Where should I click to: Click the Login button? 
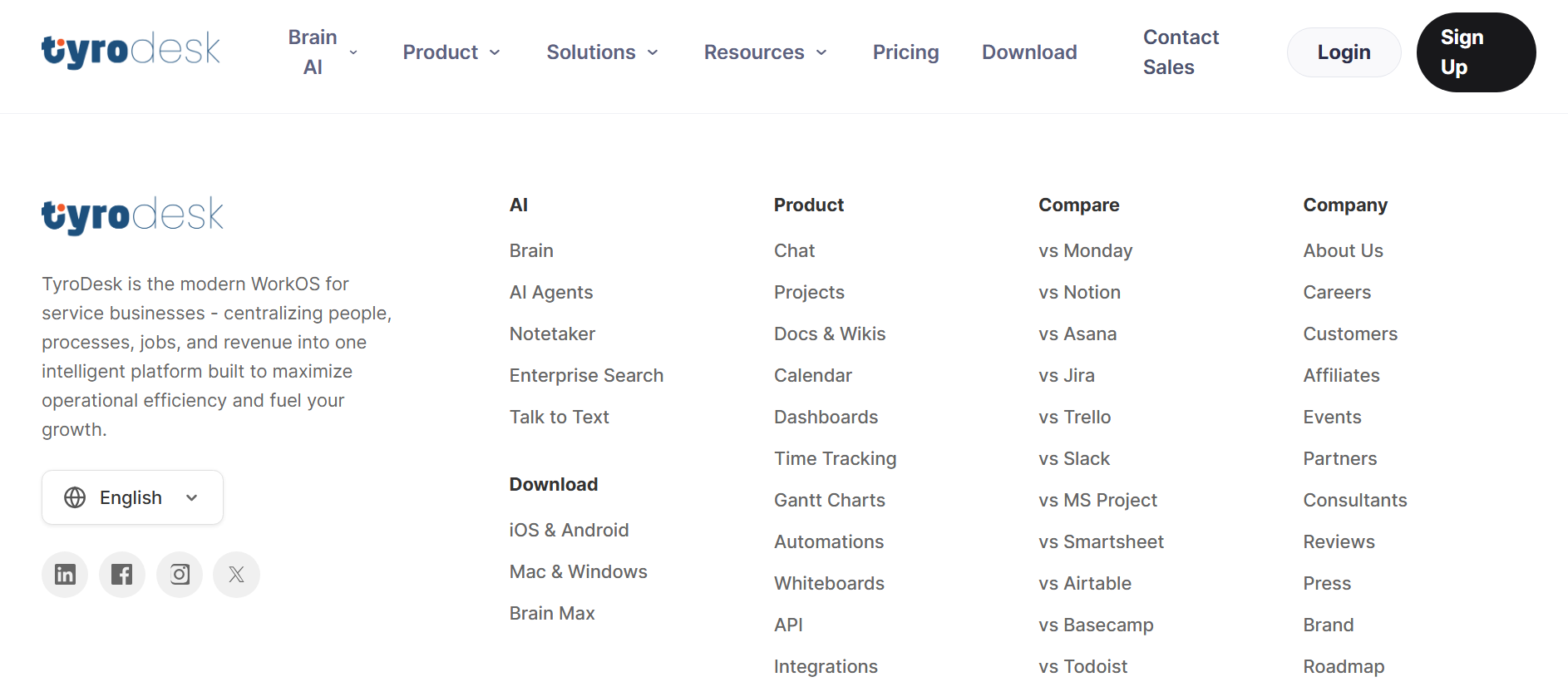pos(1343,52)
